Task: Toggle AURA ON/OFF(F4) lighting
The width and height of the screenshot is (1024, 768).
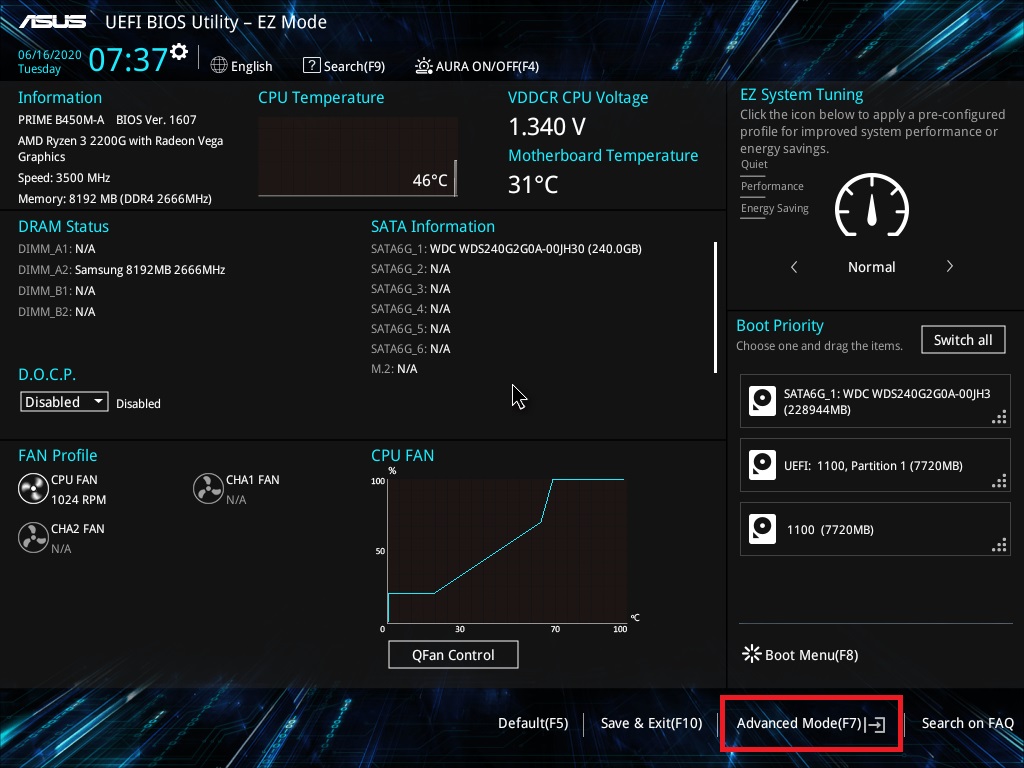Action: [477, 66]
